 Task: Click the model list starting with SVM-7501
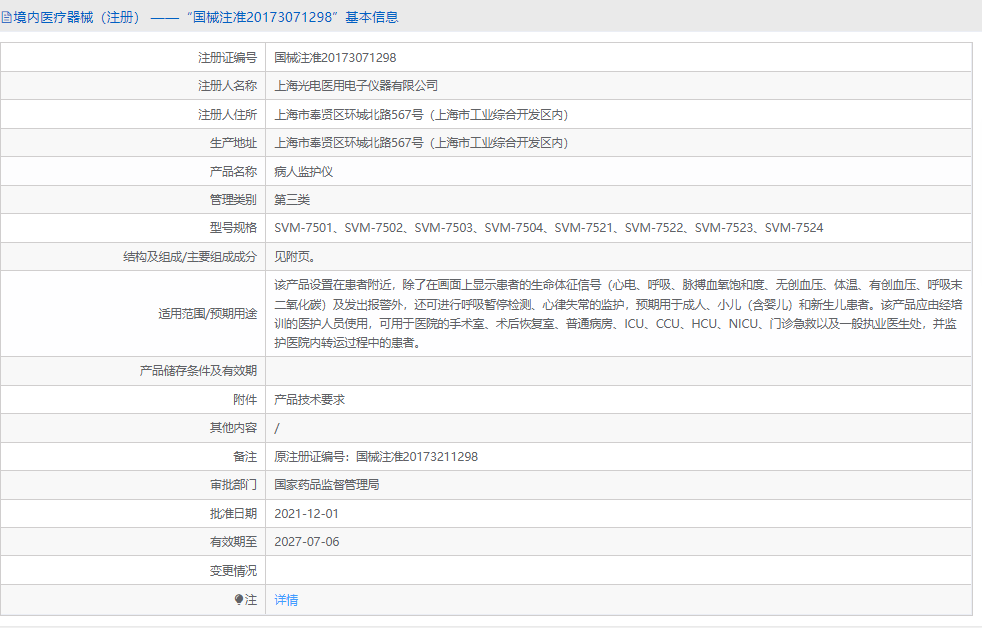[549, 228]
